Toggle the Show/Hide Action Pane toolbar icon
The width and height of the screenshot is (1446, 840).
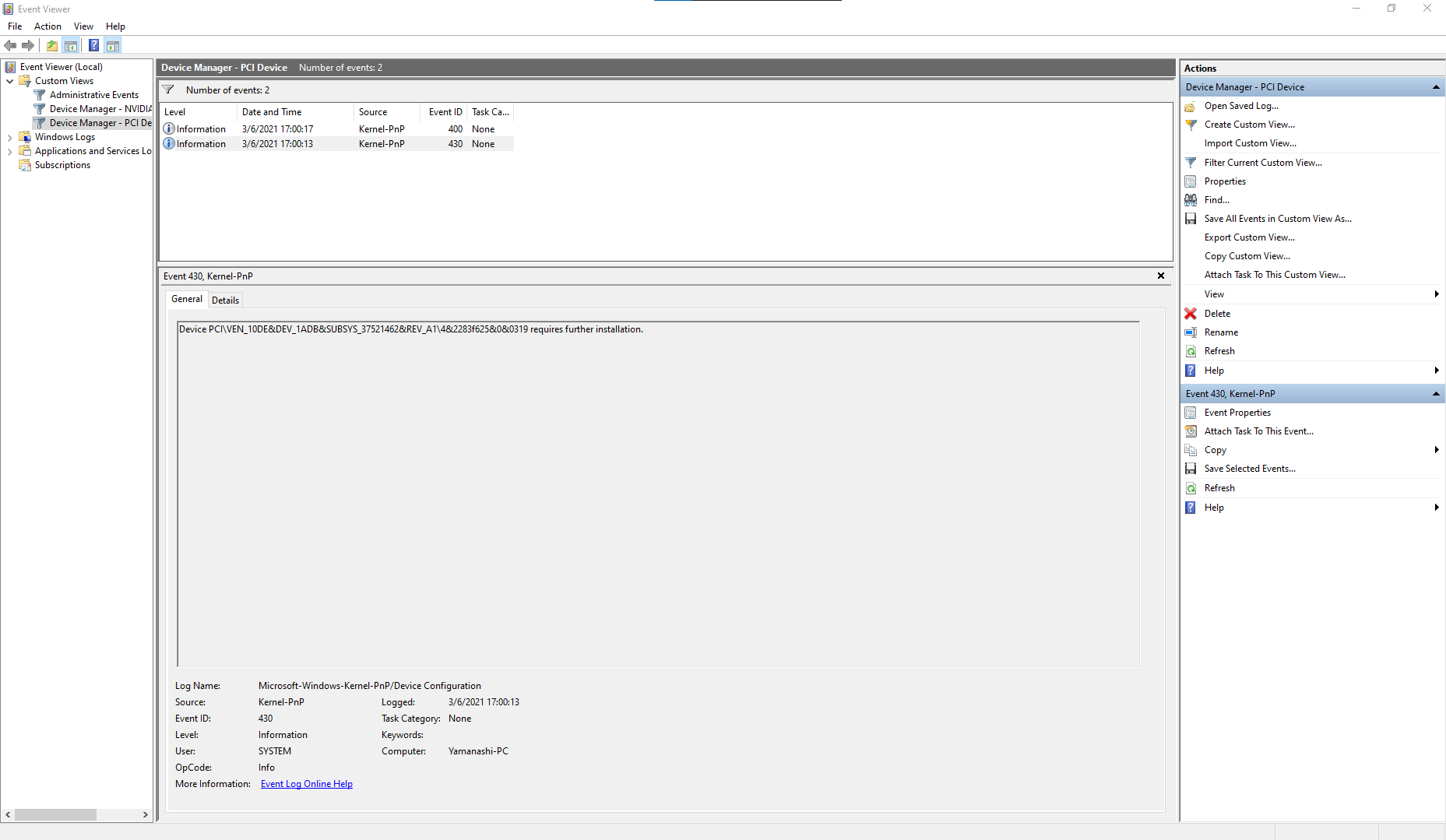pyautogui.click(x=113, y=46)
